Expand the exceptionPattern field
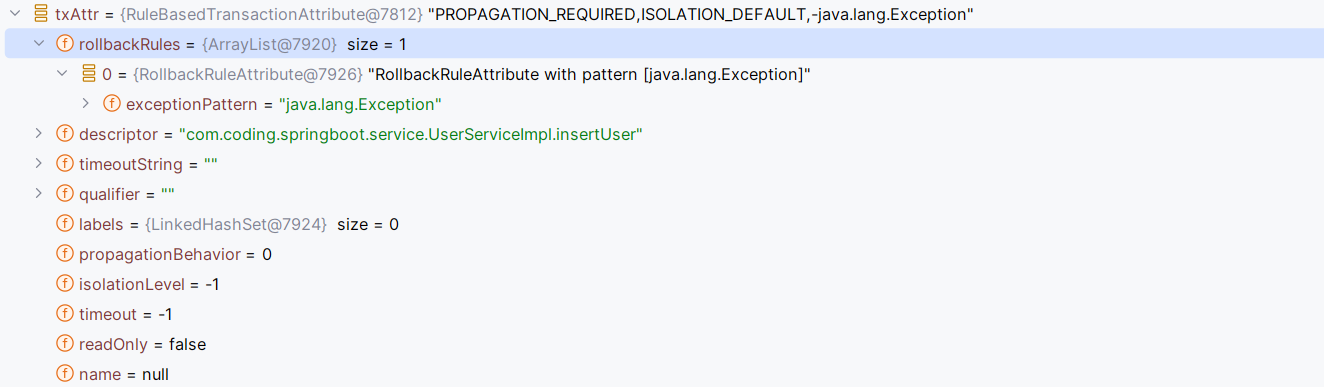The height and width of the screenshot is (387, 1324). point(86,104)
